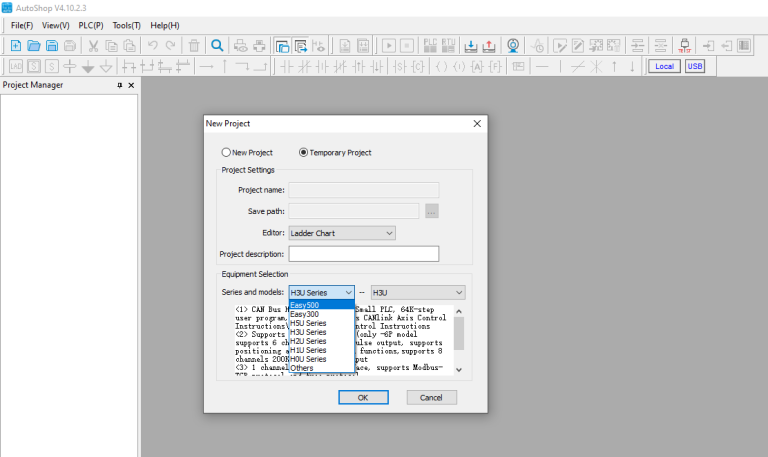Open the View(V) menu
This screenshot has height=457, width=768.
tap(55, 25)
